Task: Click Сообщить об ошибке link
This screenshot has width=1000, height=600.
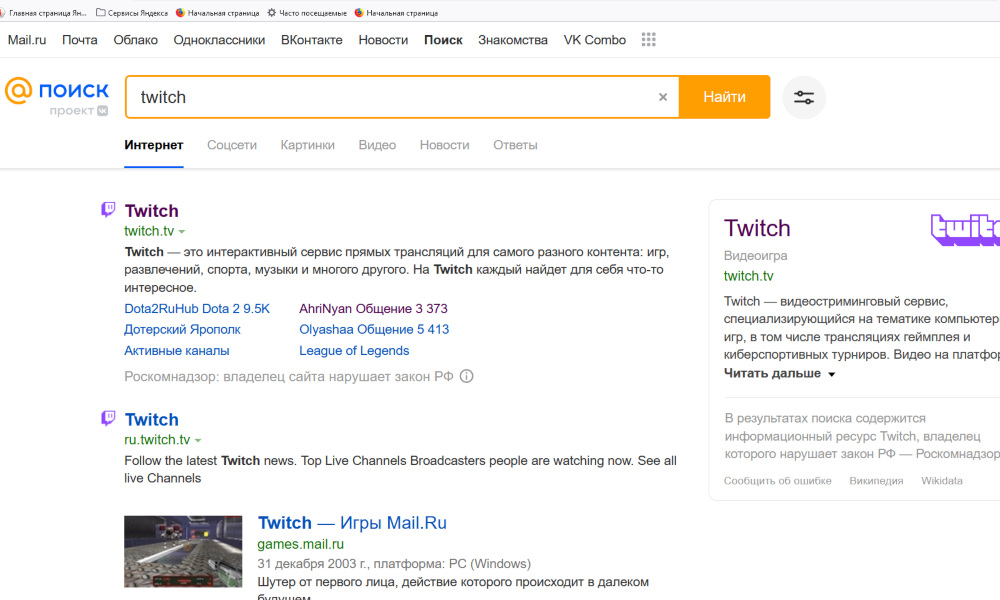Action: (x=777, y=481)
